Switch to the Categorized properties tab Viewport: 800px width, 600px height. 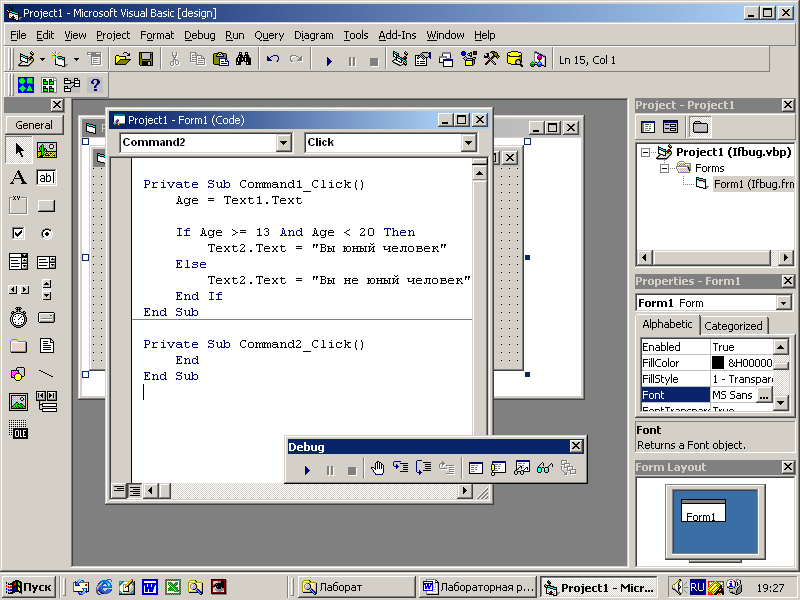(x=733, y=326)
